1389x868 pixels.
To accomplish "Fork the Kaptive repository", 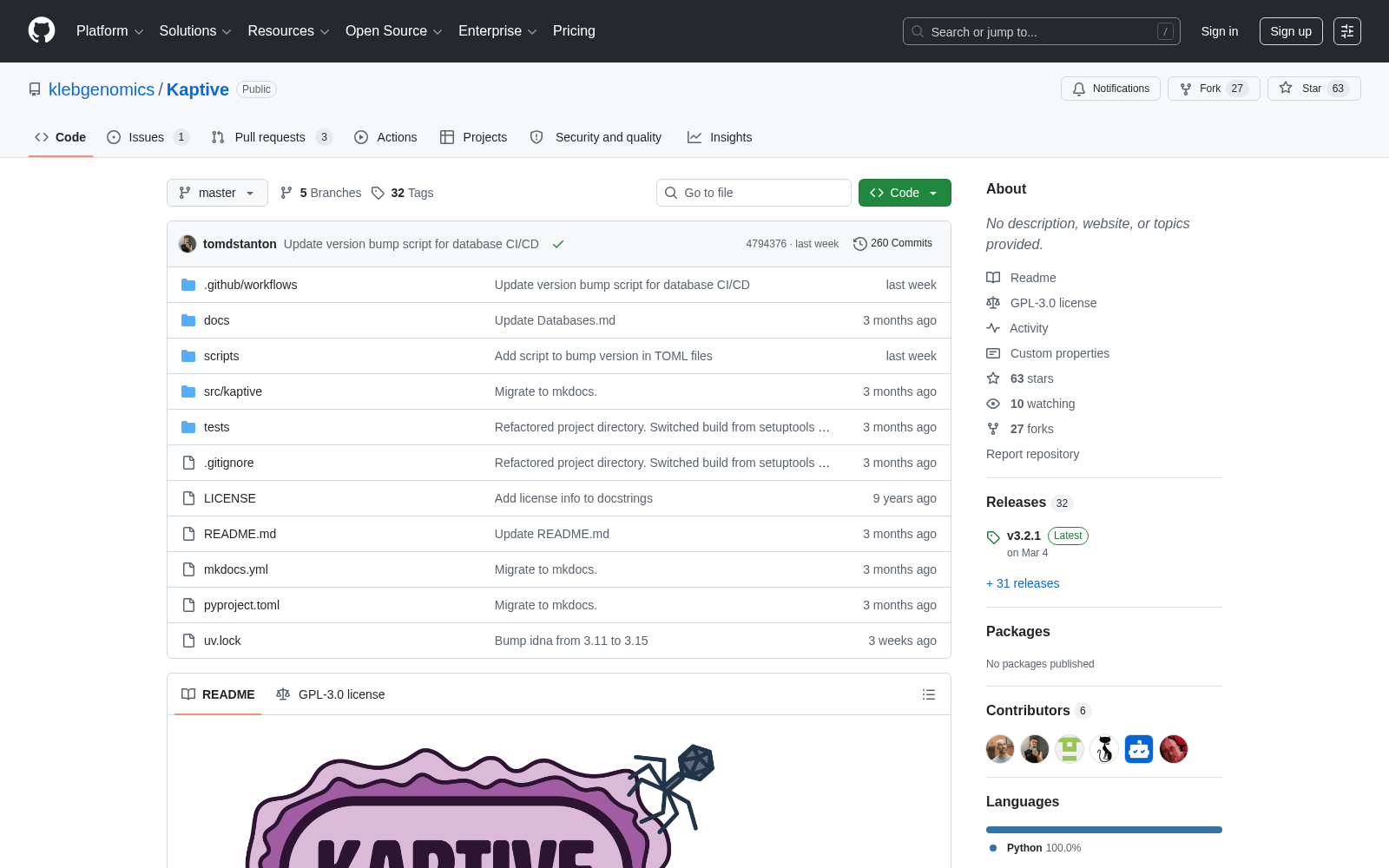I will tap(1214, 89).
